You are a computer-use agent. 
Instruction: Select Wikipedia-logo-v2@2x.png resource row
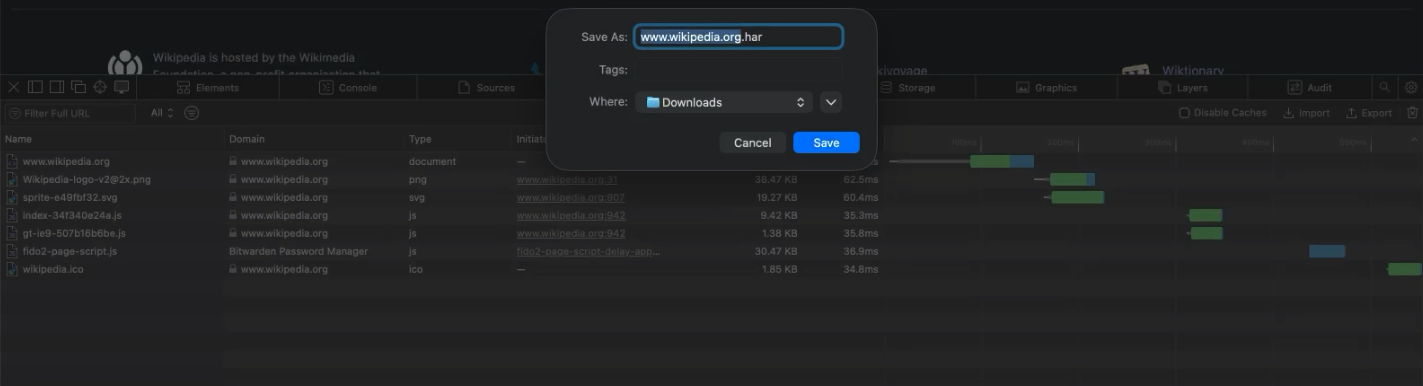711,179
